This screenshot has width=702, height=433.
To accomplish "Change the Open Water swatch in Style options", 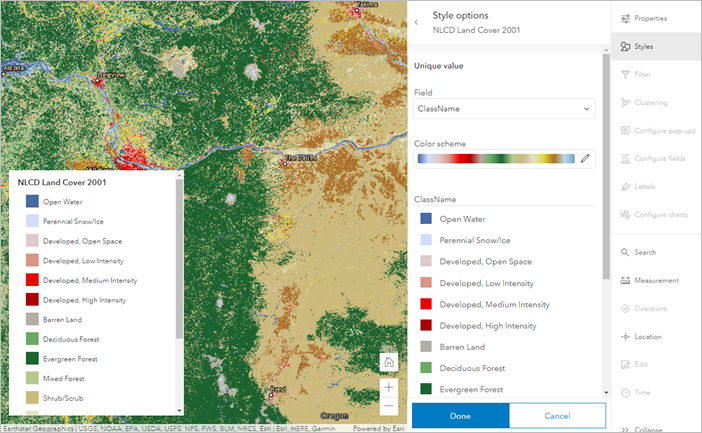I will [x=426, y=219].
